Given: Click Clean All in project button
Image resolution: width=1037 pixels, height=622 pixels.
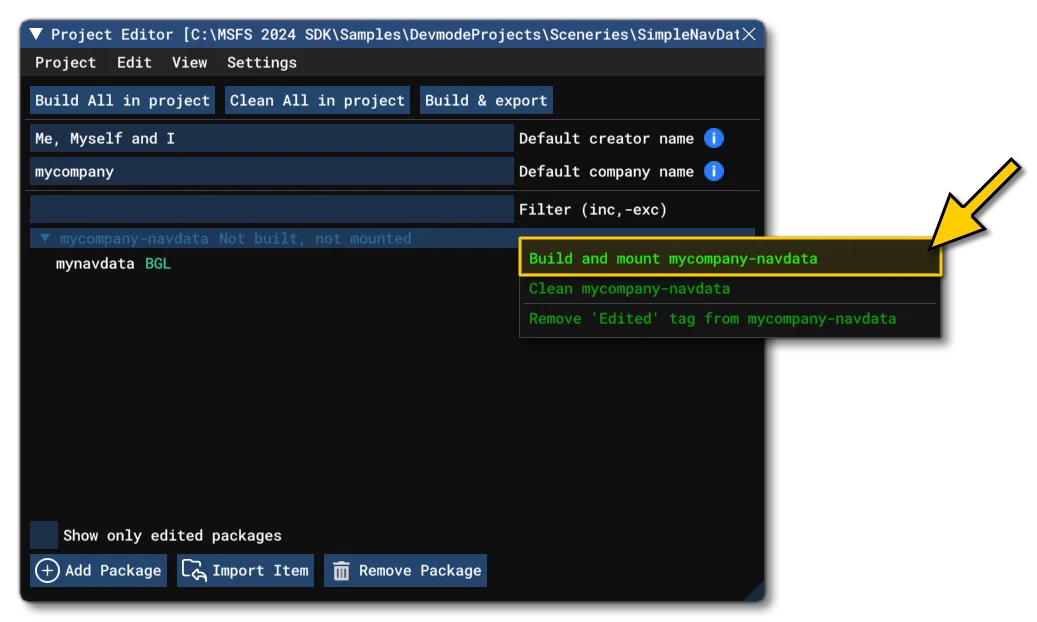Looking at the screenshot, I should pyautogui.click(x=317, y=100).
